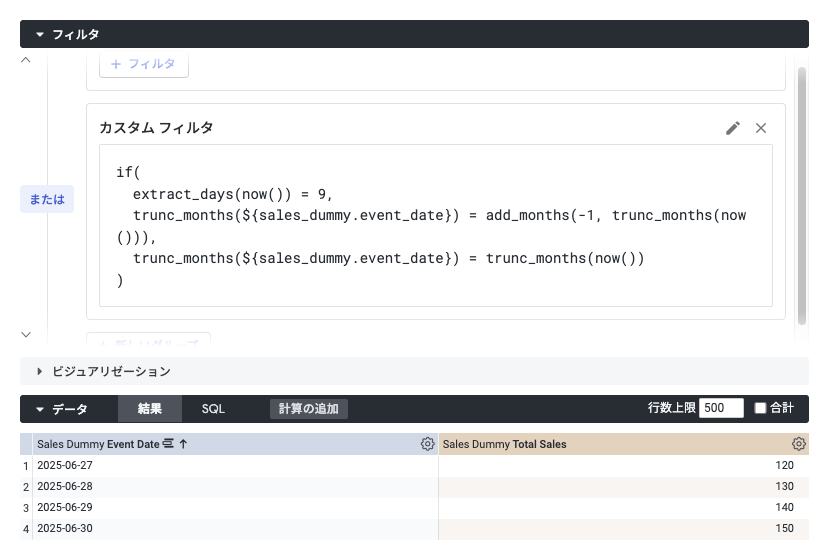
Task: Click the down chevron below the または label
Action: tap(26, 334)
